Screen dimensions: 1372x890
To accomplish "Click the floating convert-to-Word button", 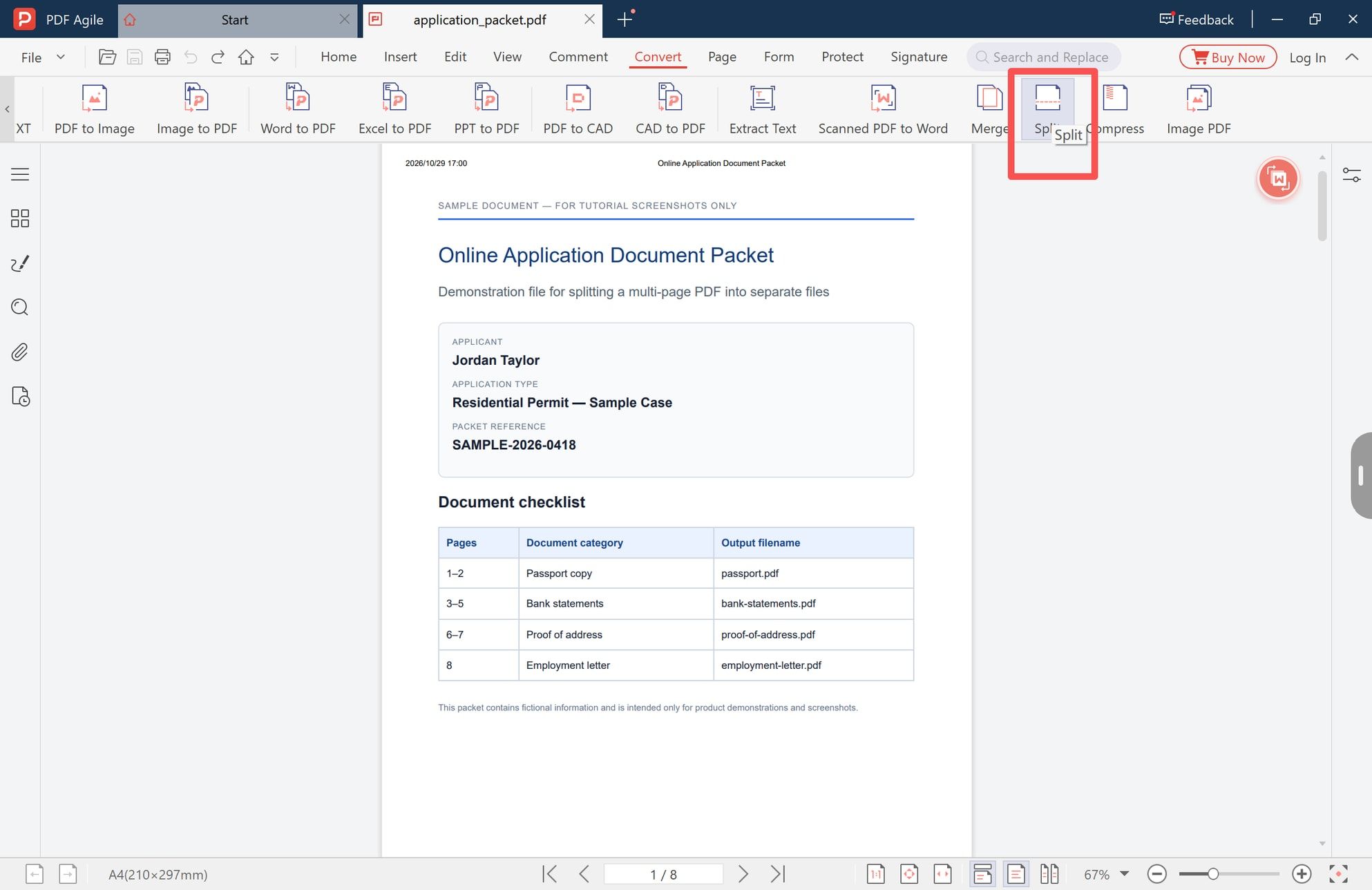I will click(x=1278, y=179).
